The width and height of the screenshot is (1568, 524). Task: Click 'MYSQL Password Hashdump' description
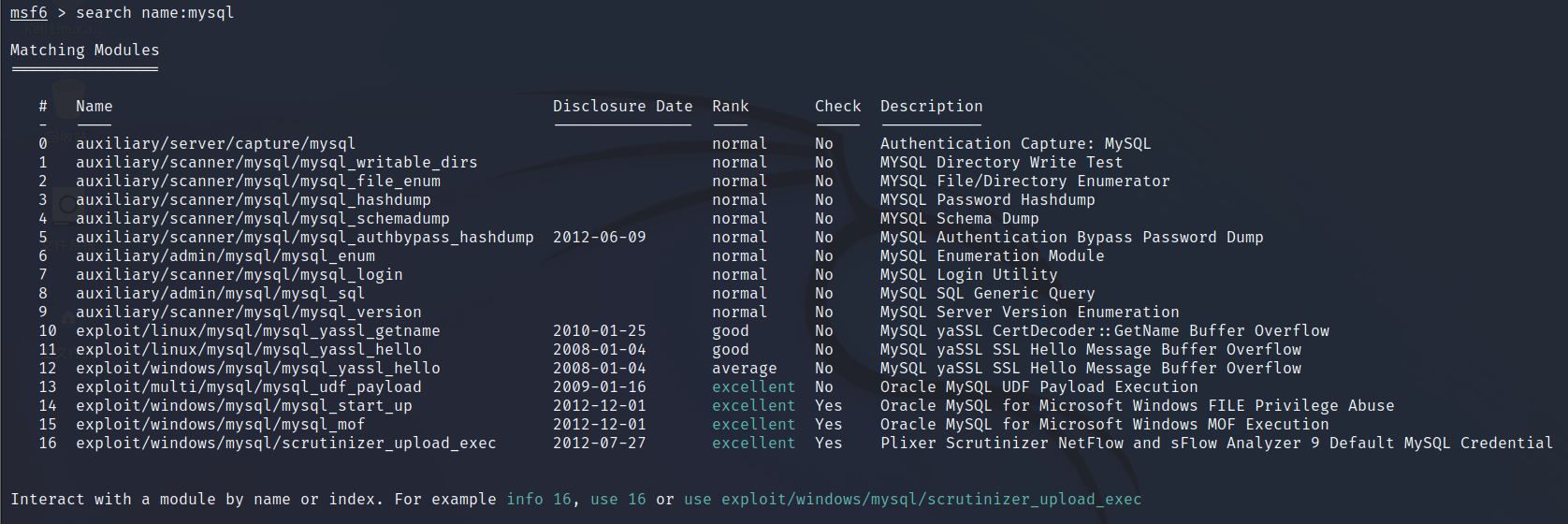988,200
